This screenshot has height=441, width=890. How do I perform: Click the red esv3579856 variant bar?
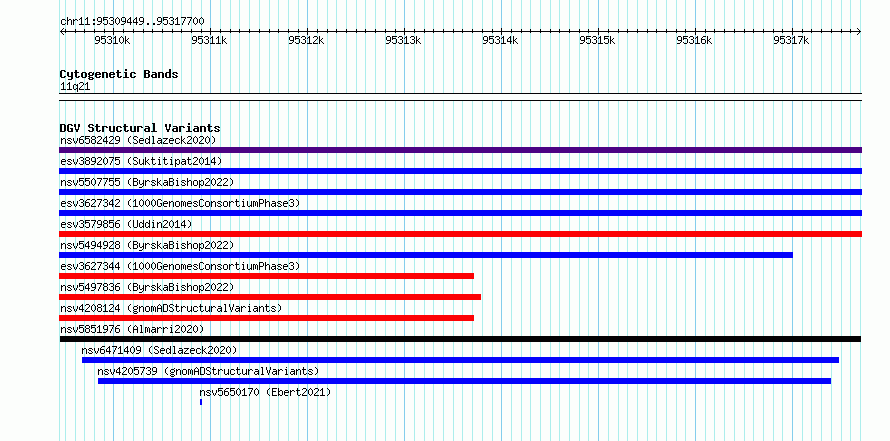point(460,234)
